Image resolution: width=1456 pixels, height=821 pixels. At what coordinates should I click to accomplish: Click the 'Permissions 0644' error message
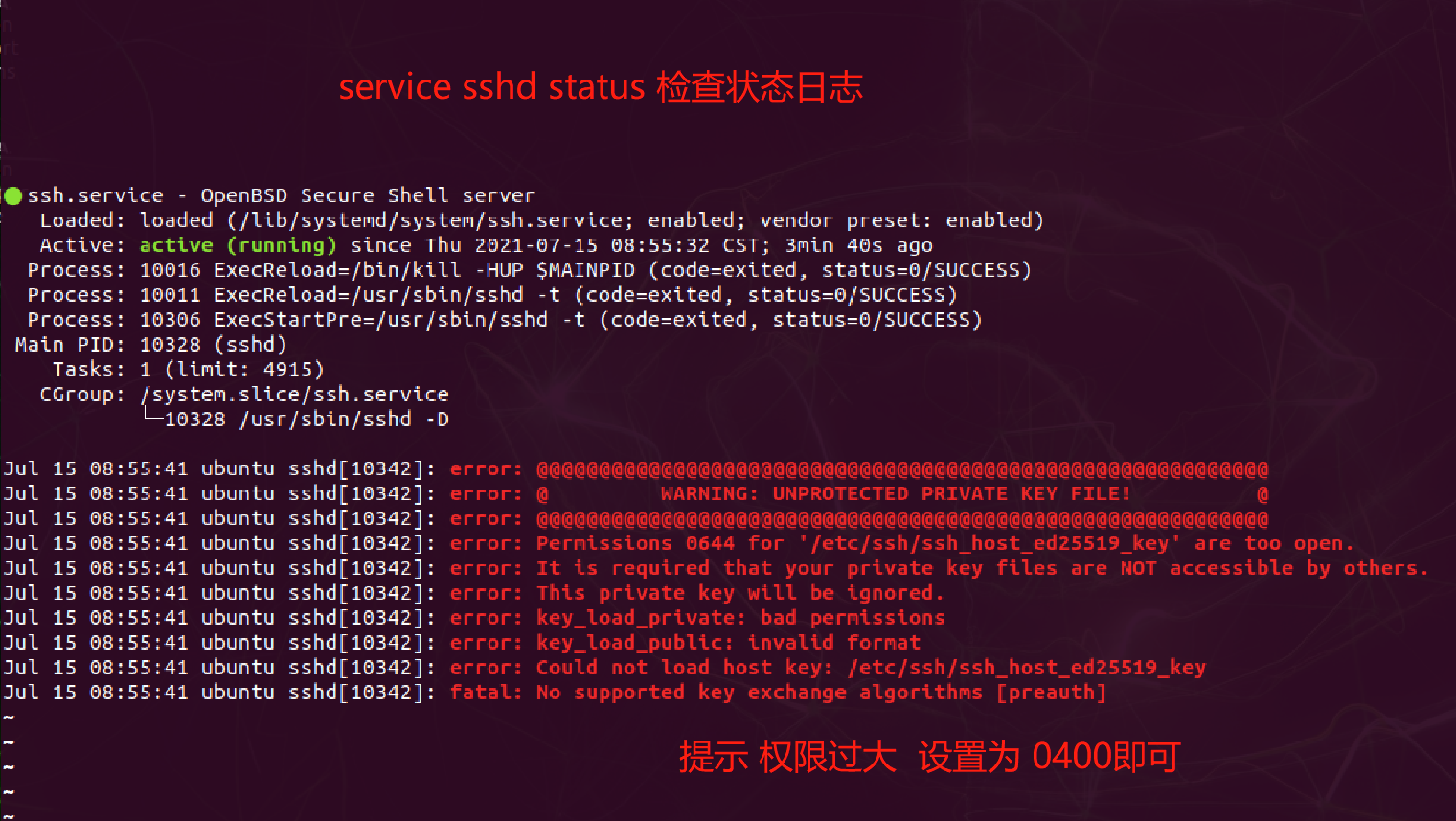(x=945, y=544)
